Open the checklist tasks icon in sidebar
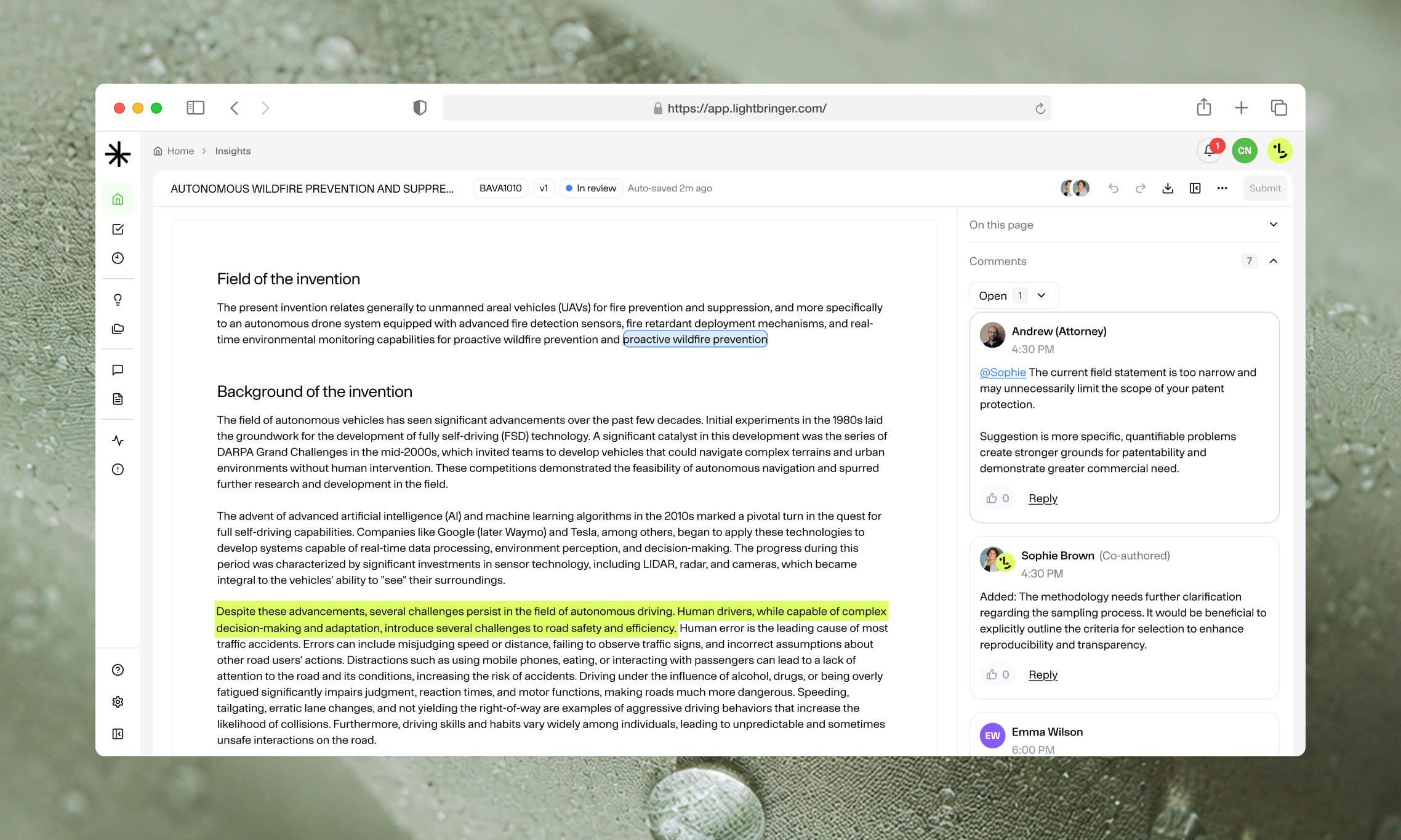This screenshot has height=840, width=1401. (118, 229)
